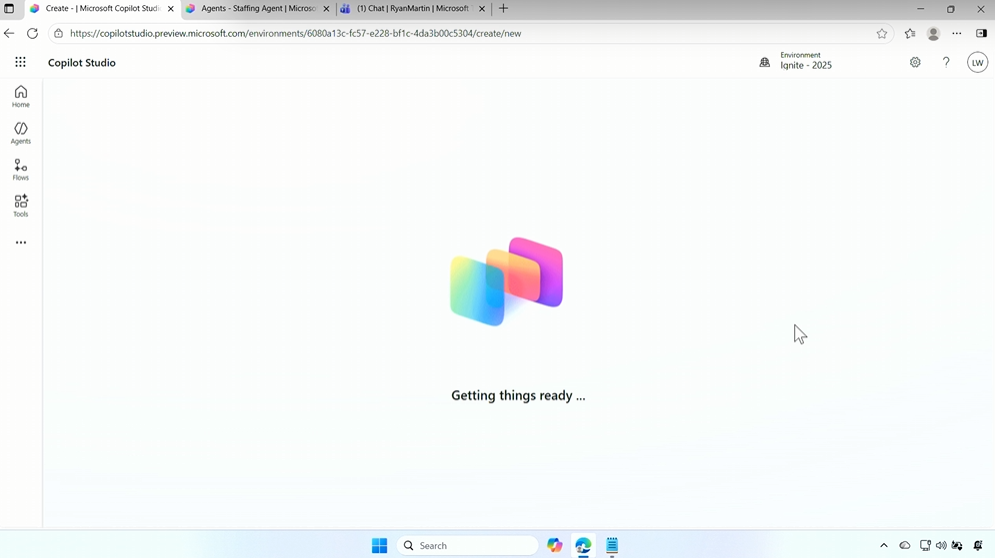
Task: Open the Tools section
Action: (20, 206)
